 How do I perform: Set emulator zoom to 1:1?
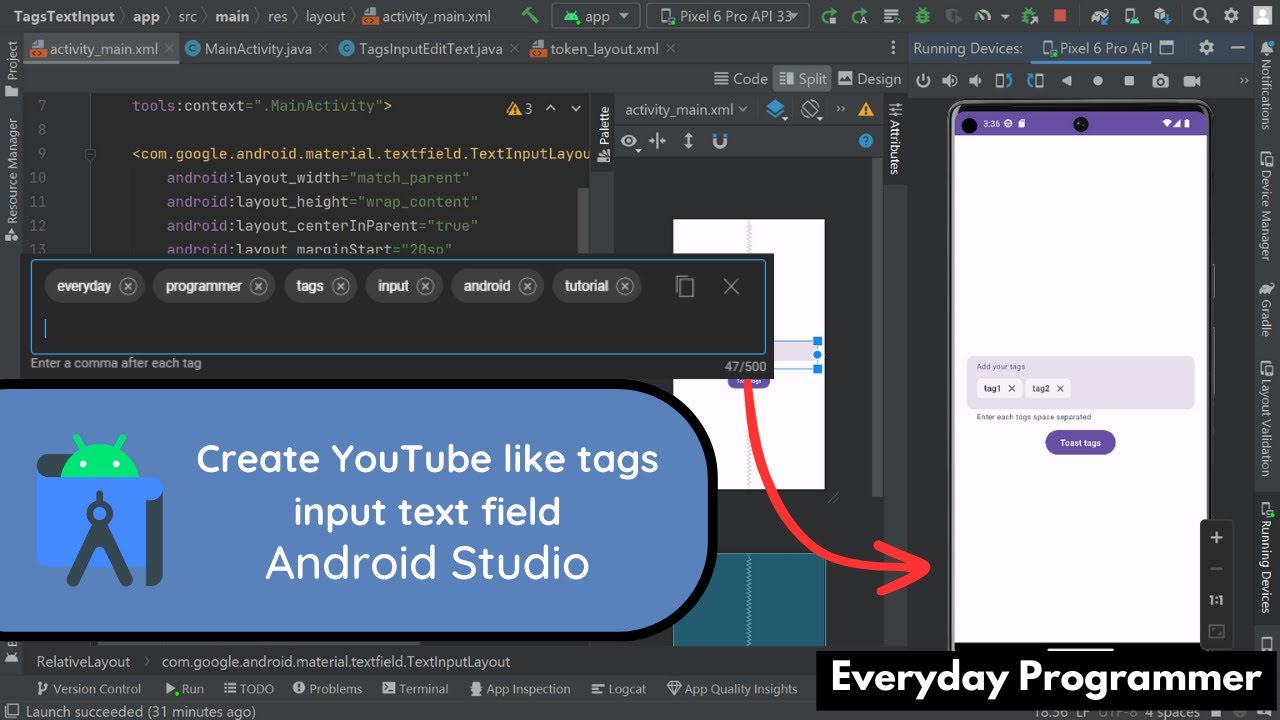click(x=1216, y=600)
